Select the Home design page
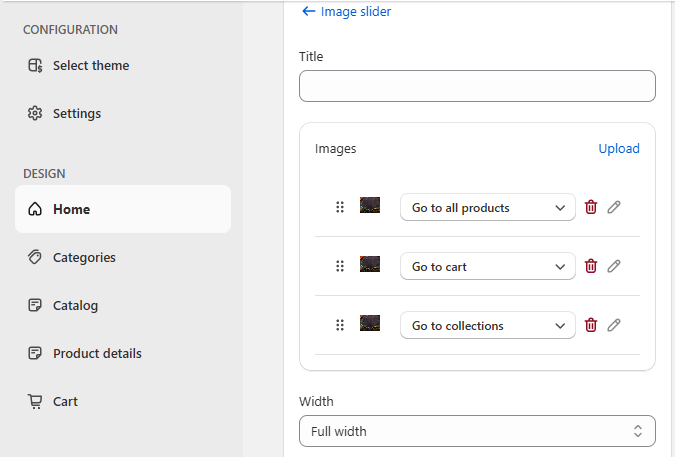The width and height of the screenshot is (675, 457). [x=123, y=209]
